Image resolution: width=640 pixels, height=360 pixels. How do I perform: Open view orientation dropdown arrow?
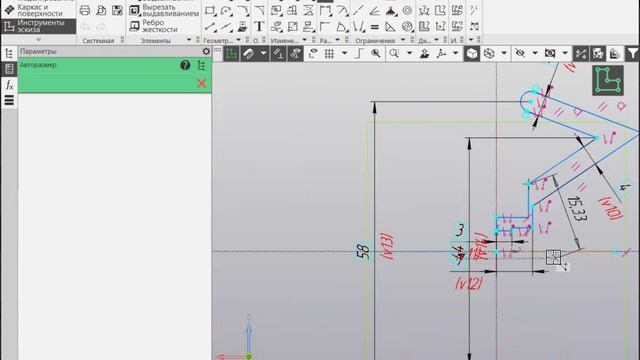click(x=456, y=53)
